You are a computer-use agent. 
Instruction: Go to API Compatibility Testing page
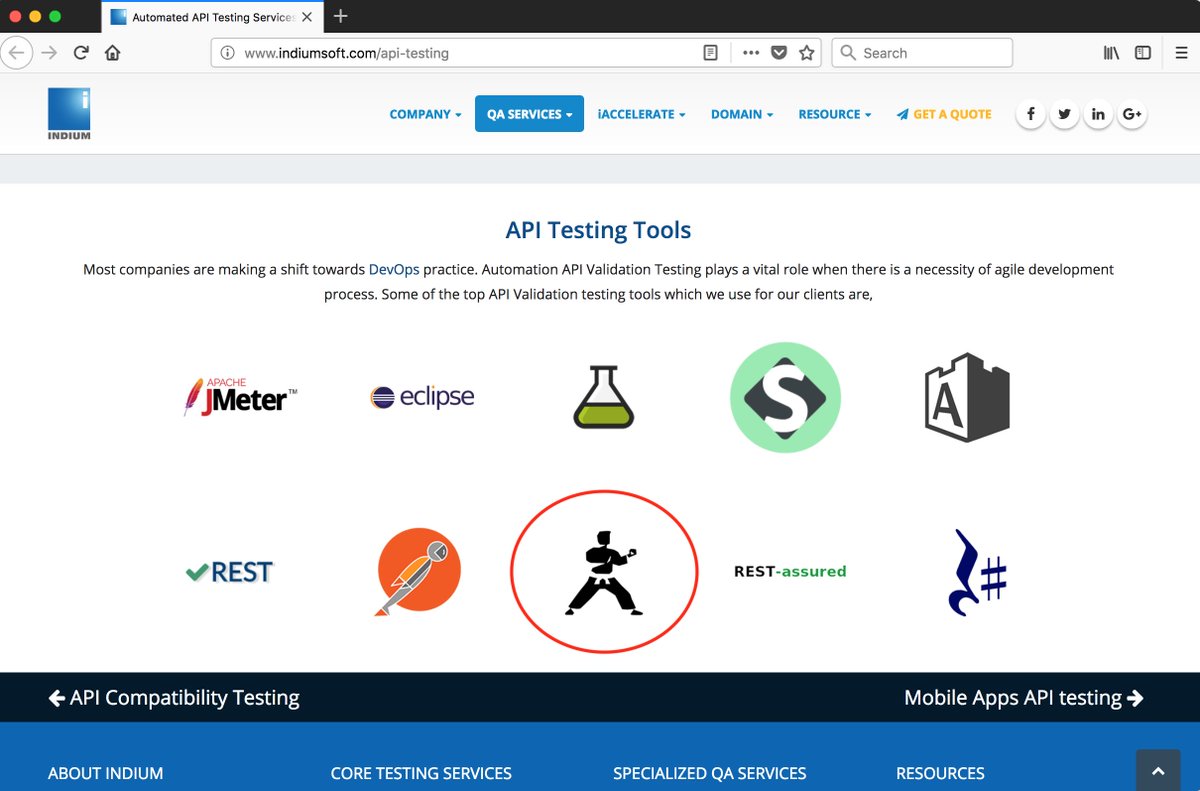174,698
